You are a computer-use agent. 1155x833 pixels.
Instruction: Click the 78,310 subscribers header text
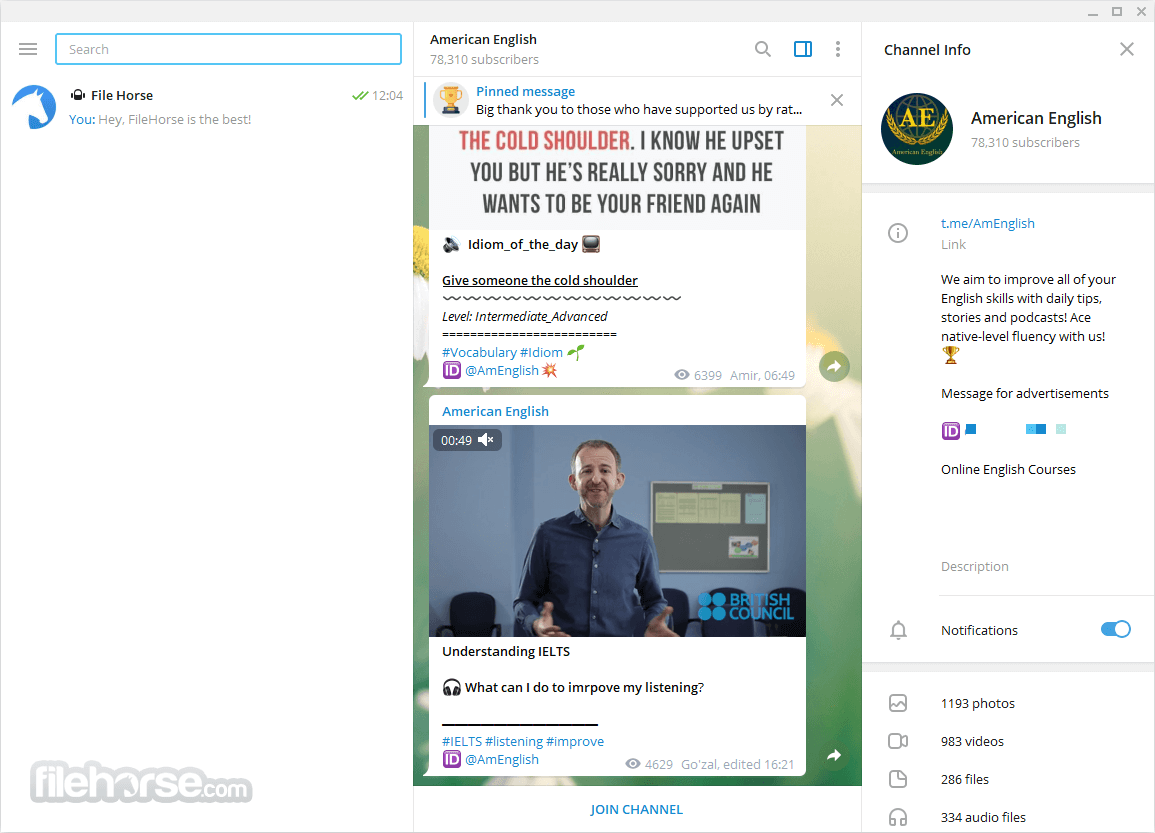(x=484, y=59)
